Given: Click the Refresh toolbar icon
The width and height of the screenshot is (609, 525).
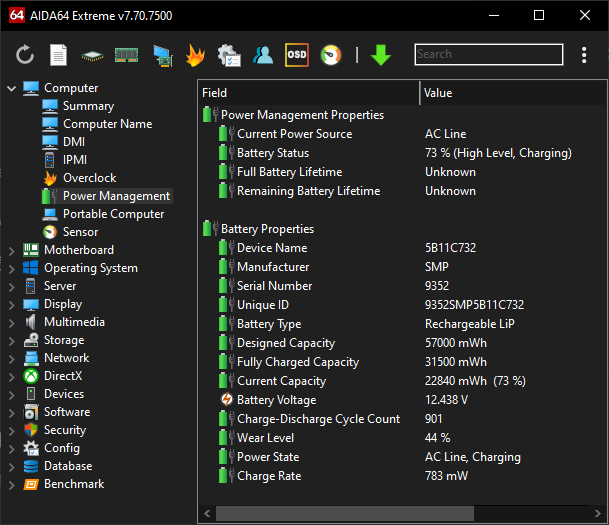Looking at the screenshot, I should (25, 55).
